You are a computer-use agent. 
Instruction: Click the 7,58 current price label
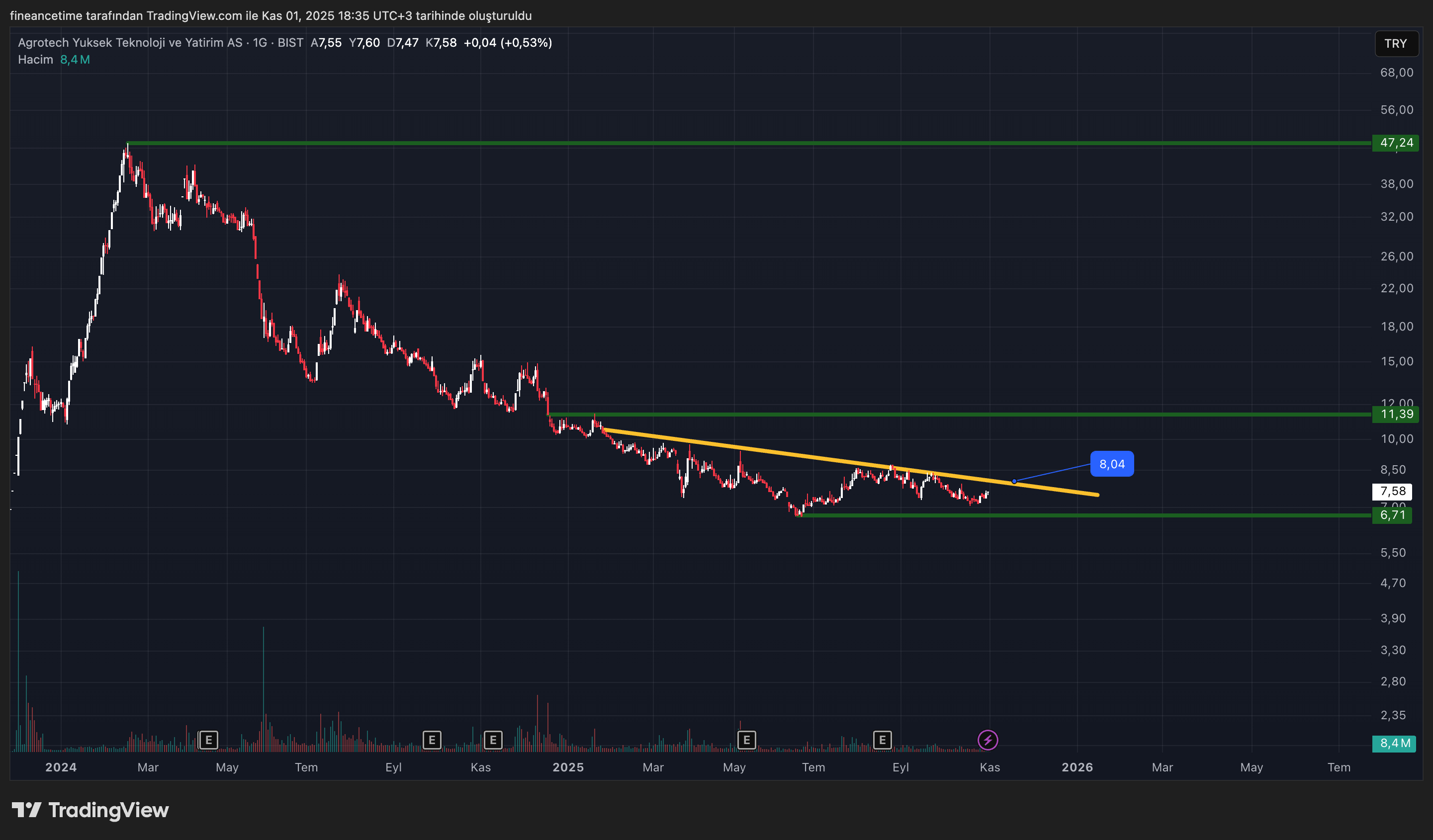[x=1392, y=491]
